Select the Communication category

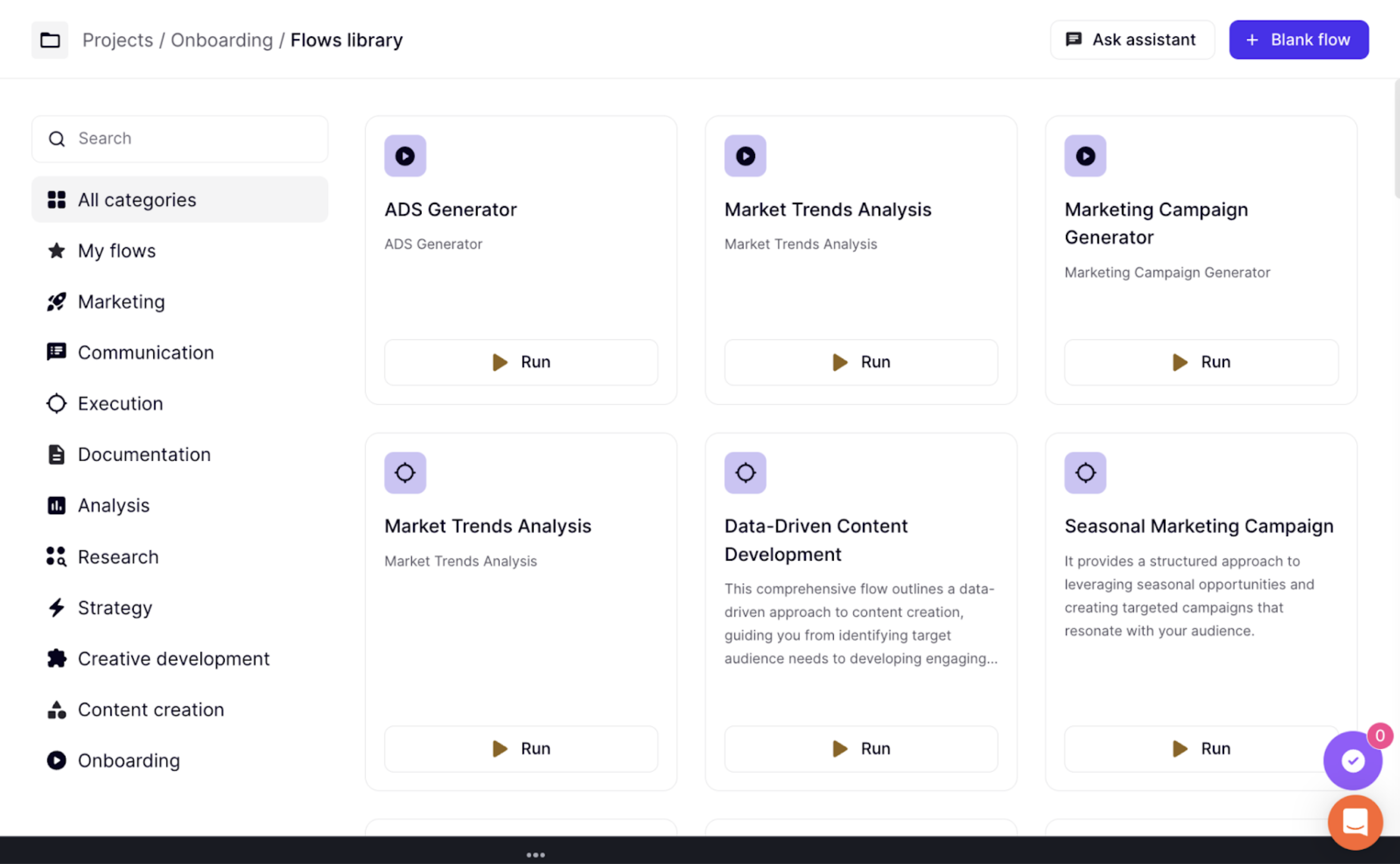pyautogui.click(x=145, y=353)
